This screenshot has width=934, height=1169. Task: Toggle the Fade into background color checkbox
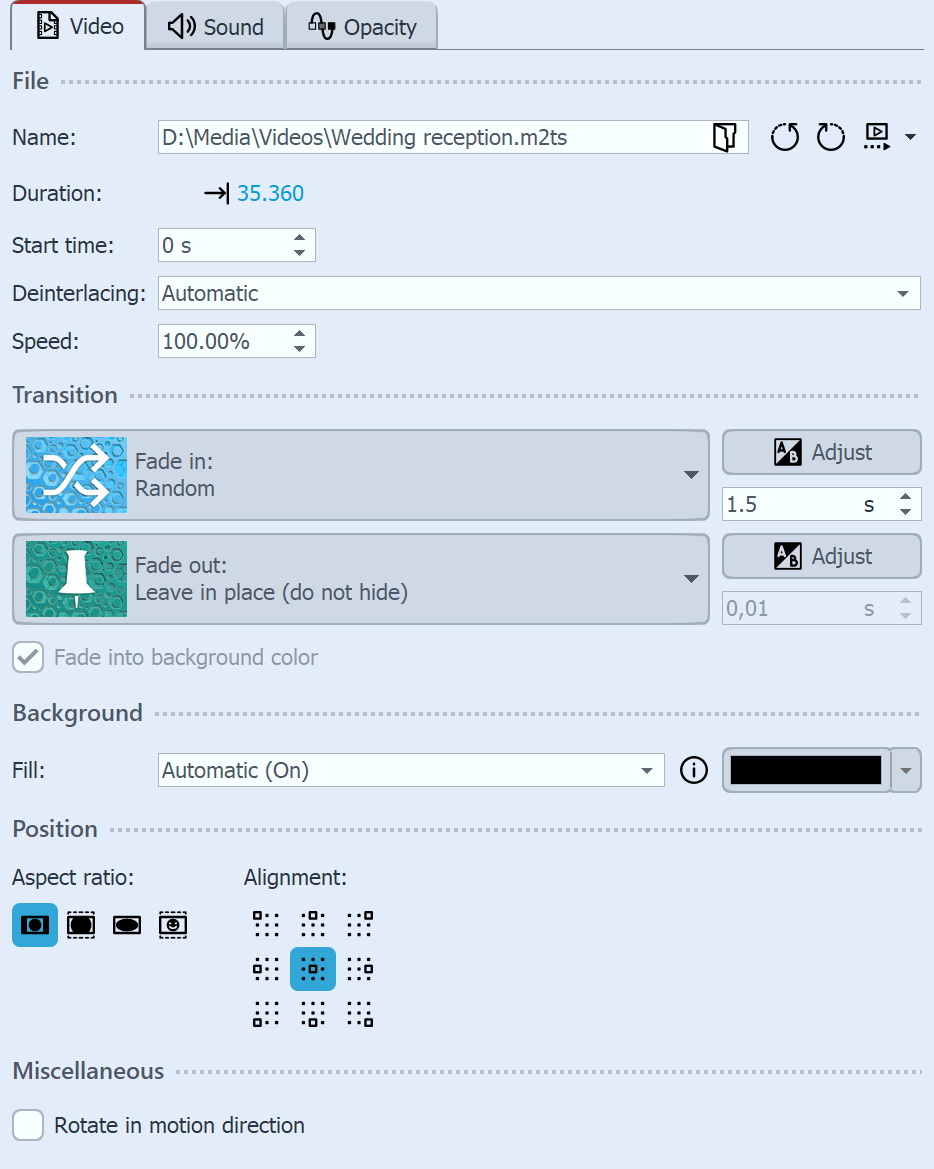coord(28,657)
